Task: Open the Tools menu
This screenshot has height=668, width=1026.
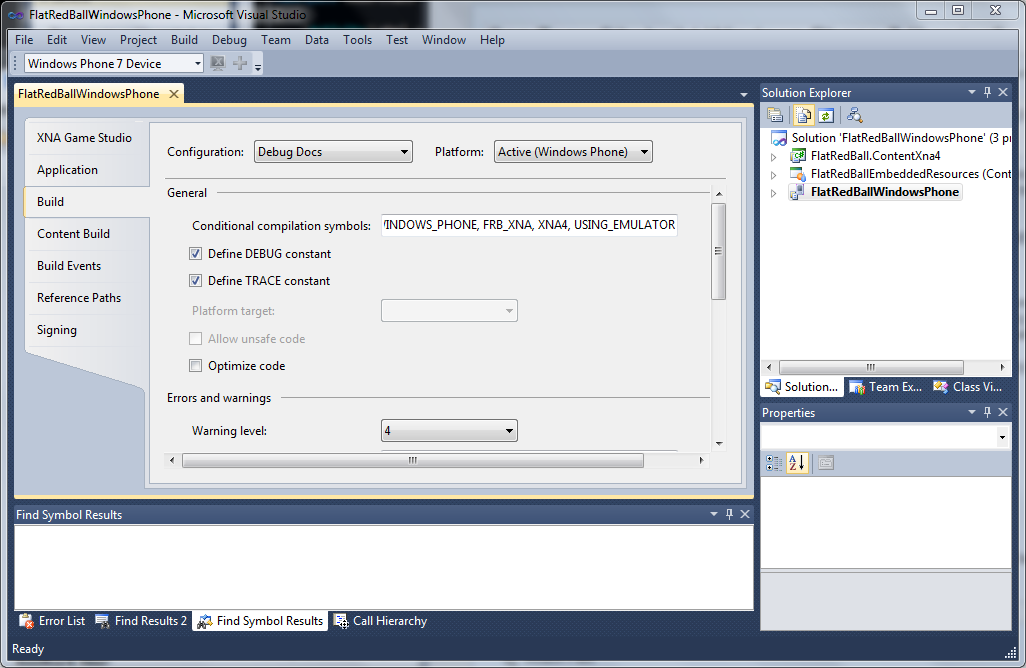Action: [357, 40]
